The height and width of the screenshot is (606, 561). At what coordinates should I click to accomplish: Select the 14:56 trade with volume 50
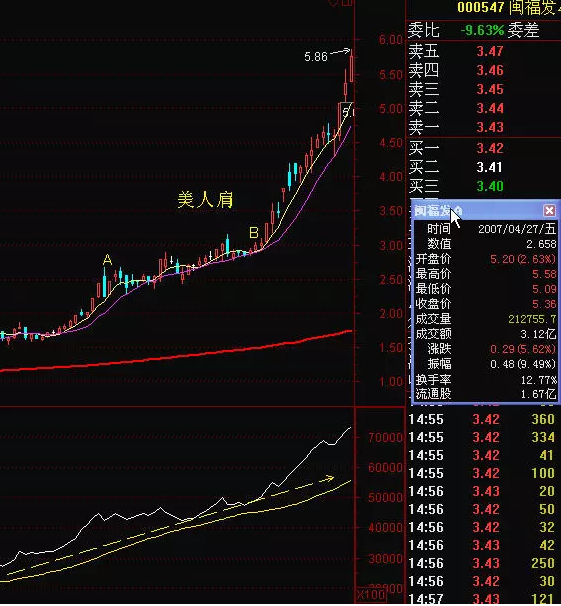pyautogui.click(x=482, y=509)
